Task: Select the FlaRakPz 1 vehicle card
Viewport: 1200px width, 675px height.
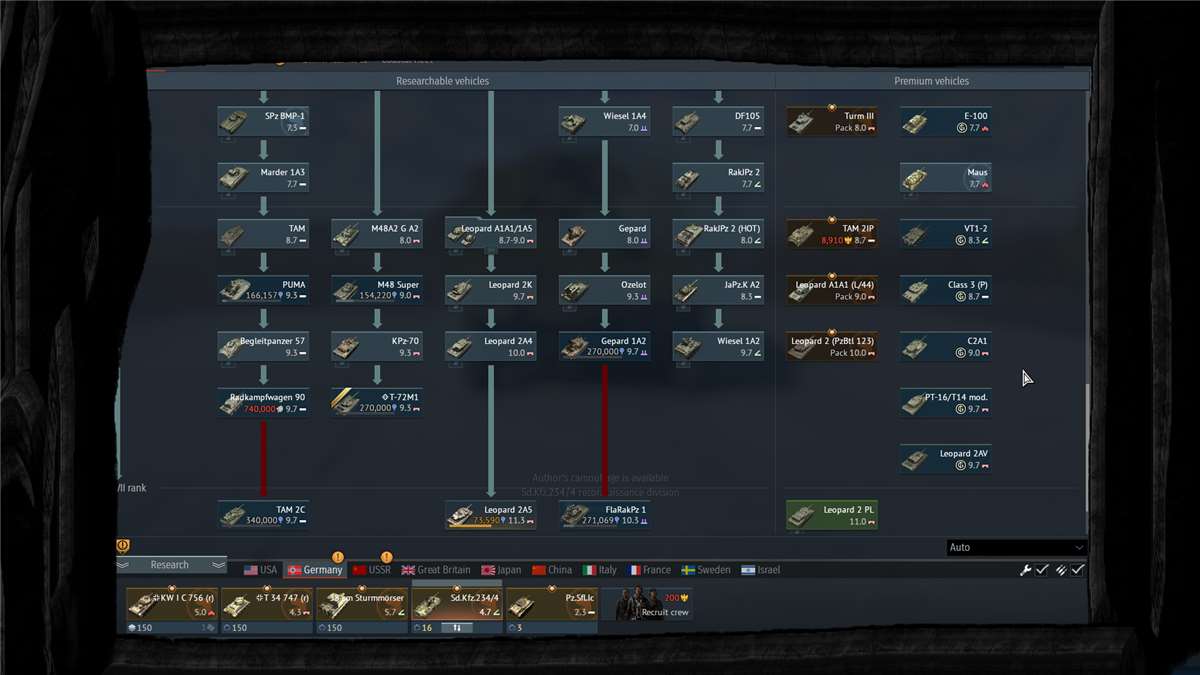Action: coord(604,515)
